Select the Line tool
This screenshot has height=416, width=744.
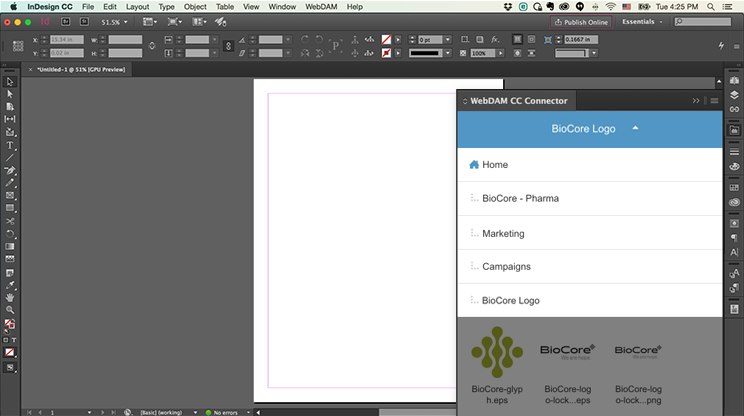(x=9, y=157)
